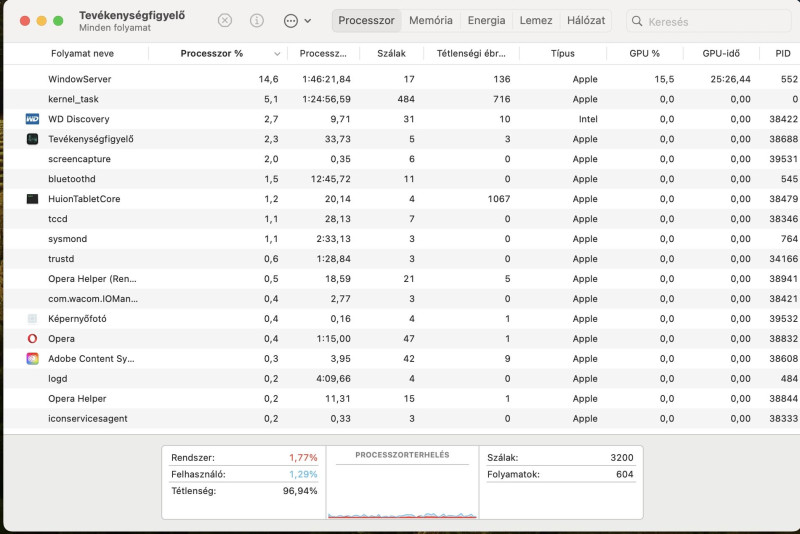Image resolution: width=800 pixels, height=534 pixels.
Task: Select the kernel_task process
Action: click(73, 99)
